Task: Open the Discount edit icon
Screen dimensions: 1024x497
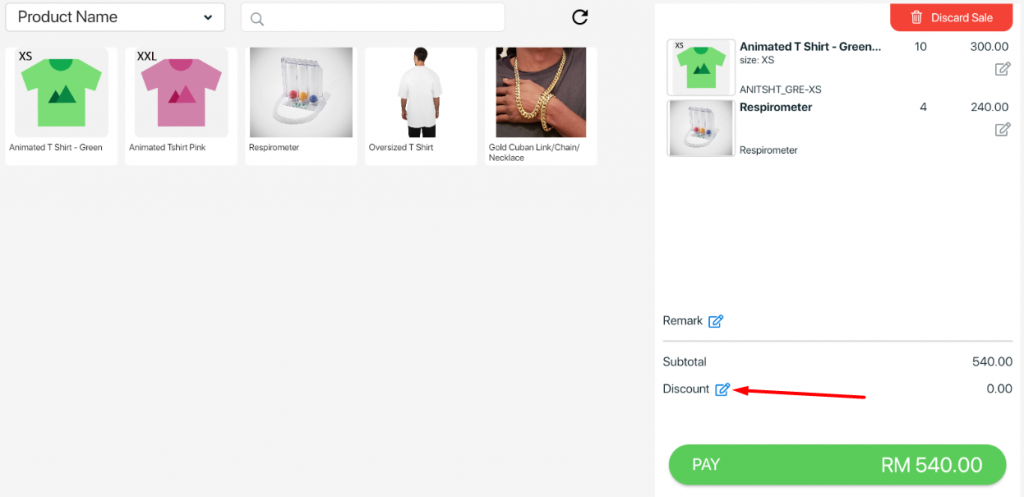Action: pos(722,389)
